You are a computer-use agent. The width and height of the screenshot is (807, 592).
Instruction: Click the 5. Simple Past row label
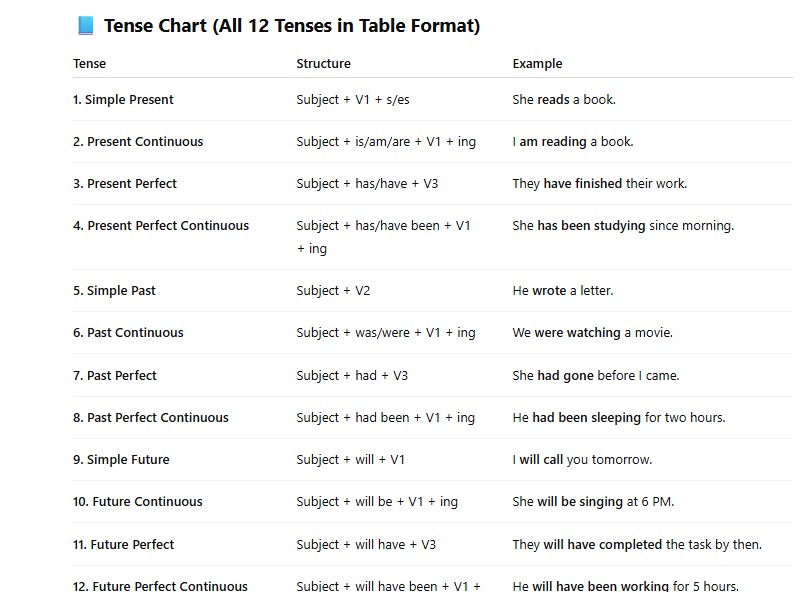[114, 291]
